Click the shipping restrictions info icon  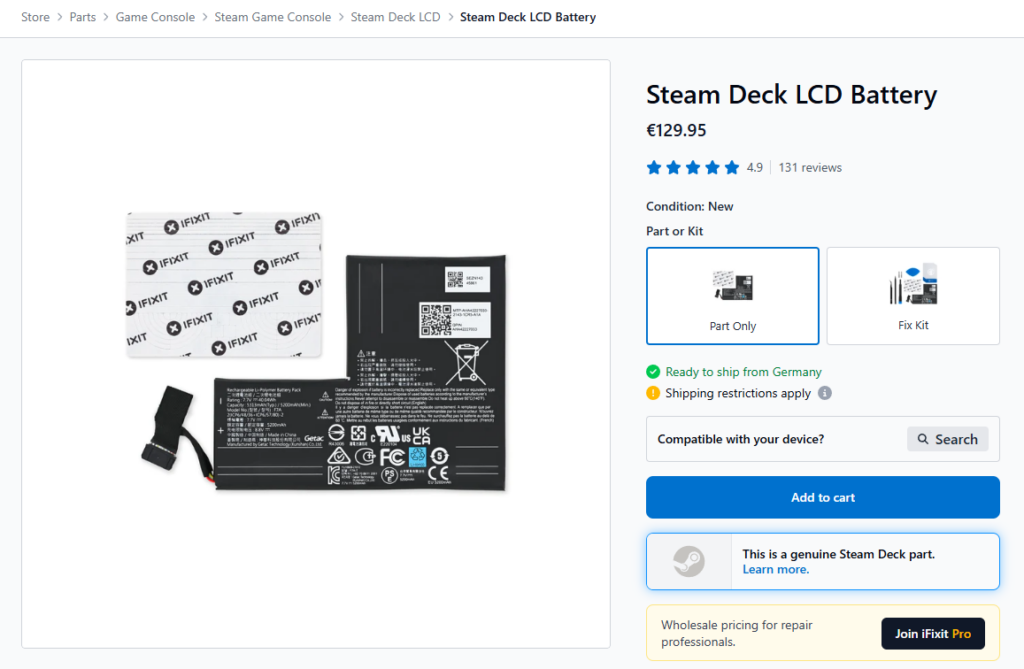coord(825,393)
